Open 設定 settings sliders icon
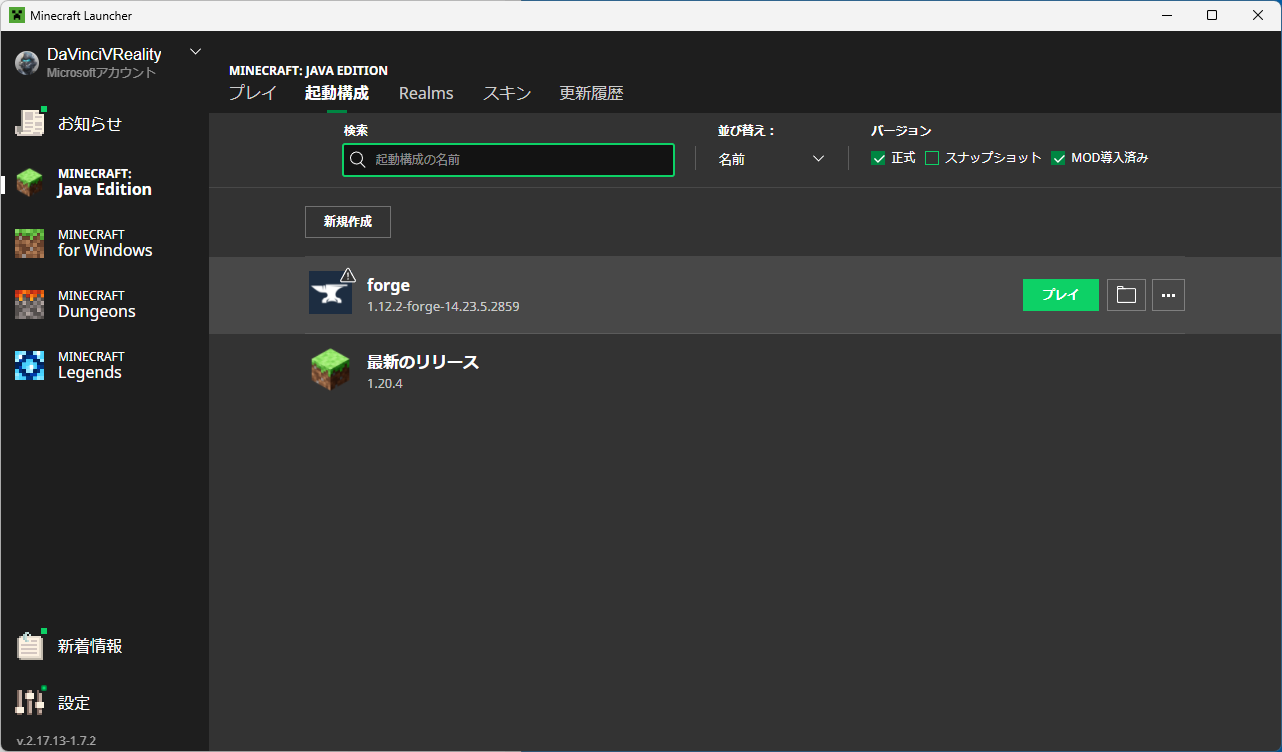Viewport: 1282px width, 752px height. tap(31, 702)
